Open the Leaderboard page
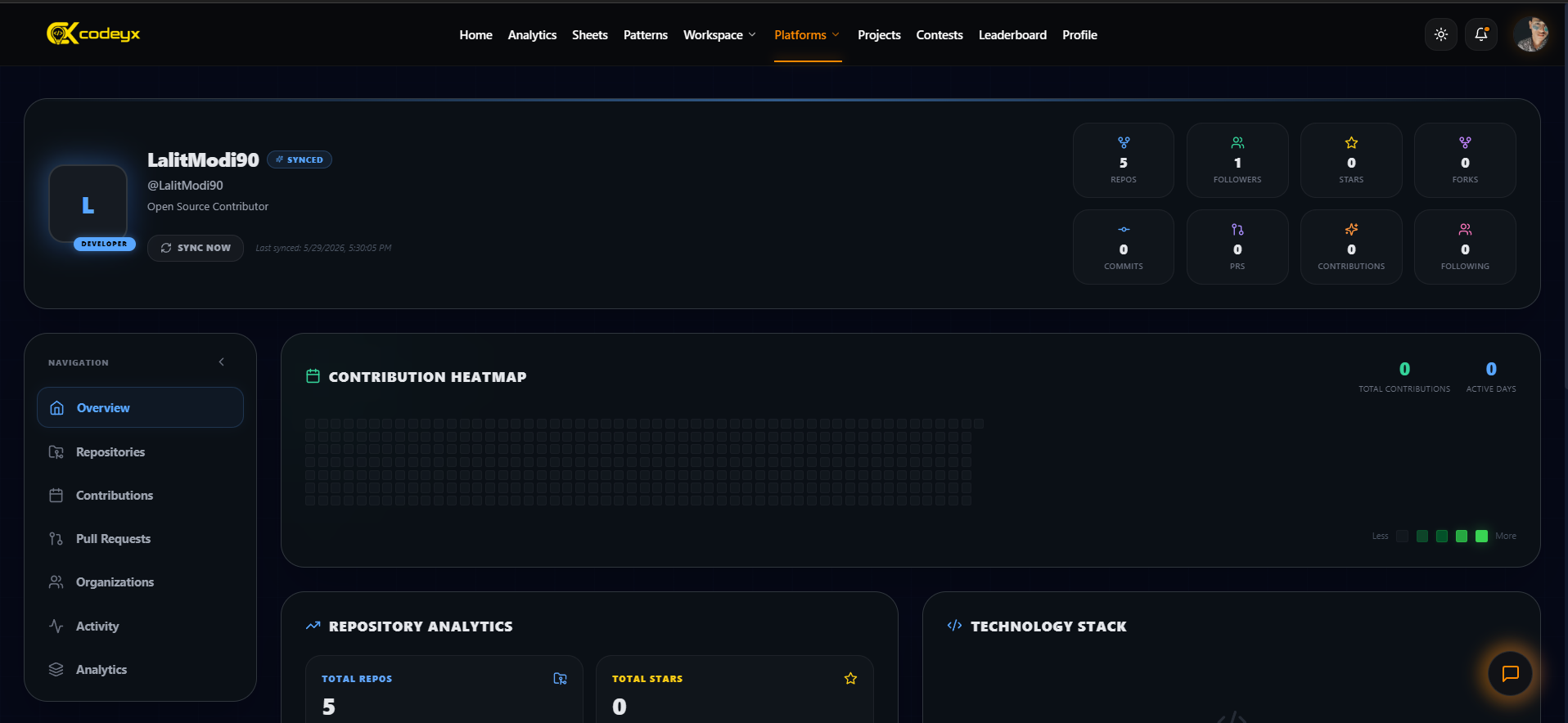The width and height of the screenshot is (1568, 723). (1012, 35)
